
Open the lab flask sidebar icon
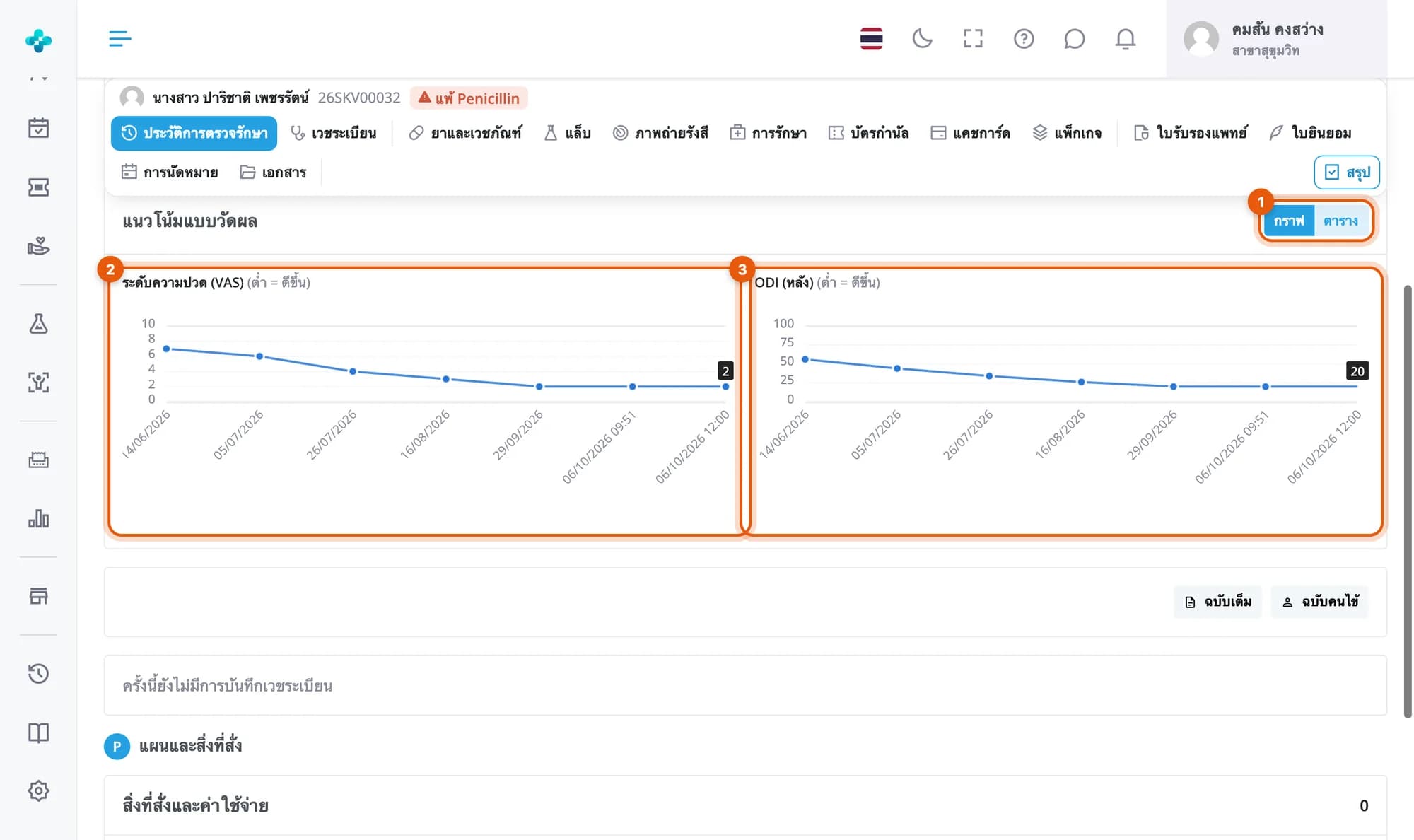[x=38, y=324]
